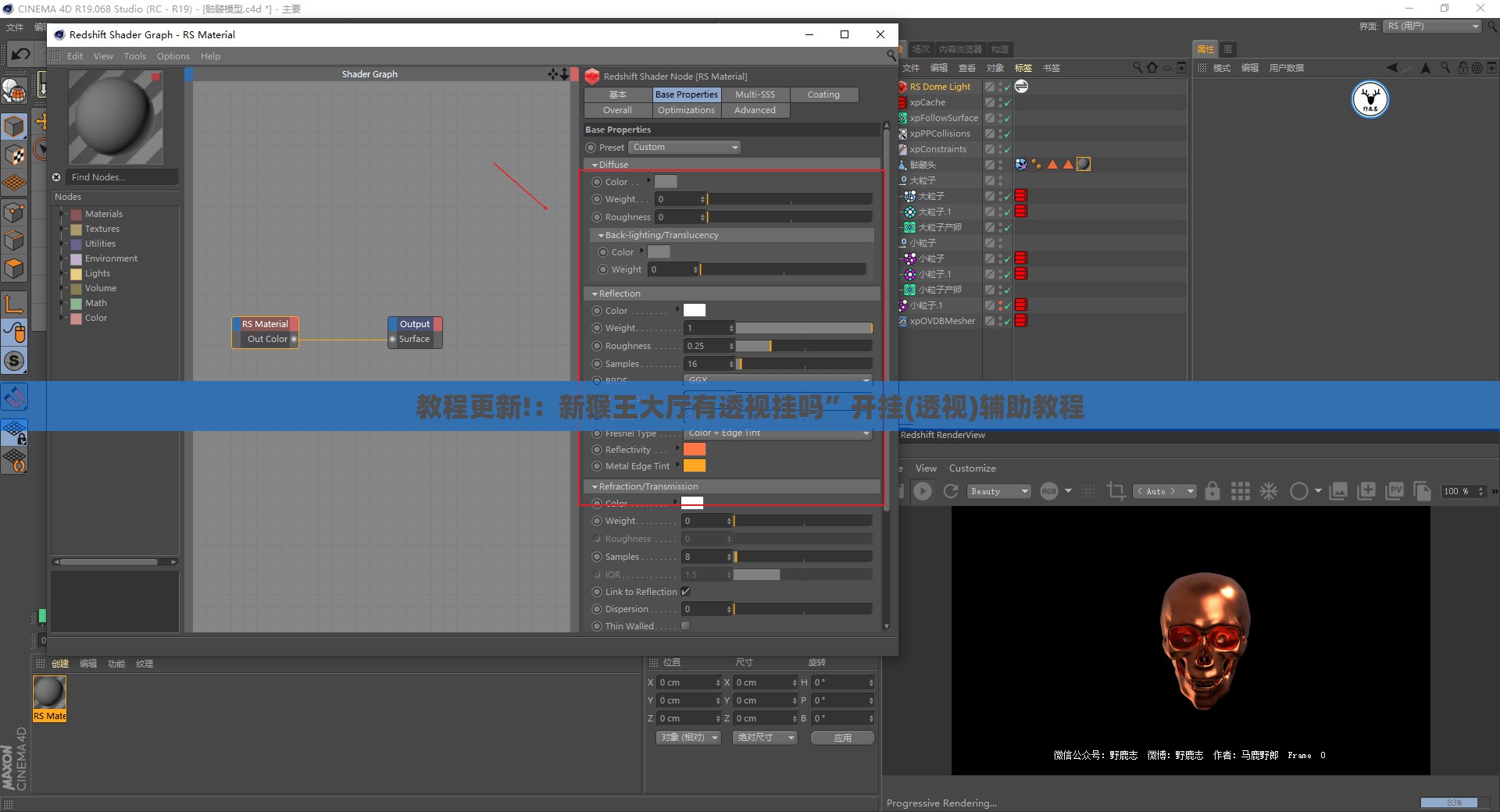Clear the Find Nodes search with x icon

coord(56,177)
